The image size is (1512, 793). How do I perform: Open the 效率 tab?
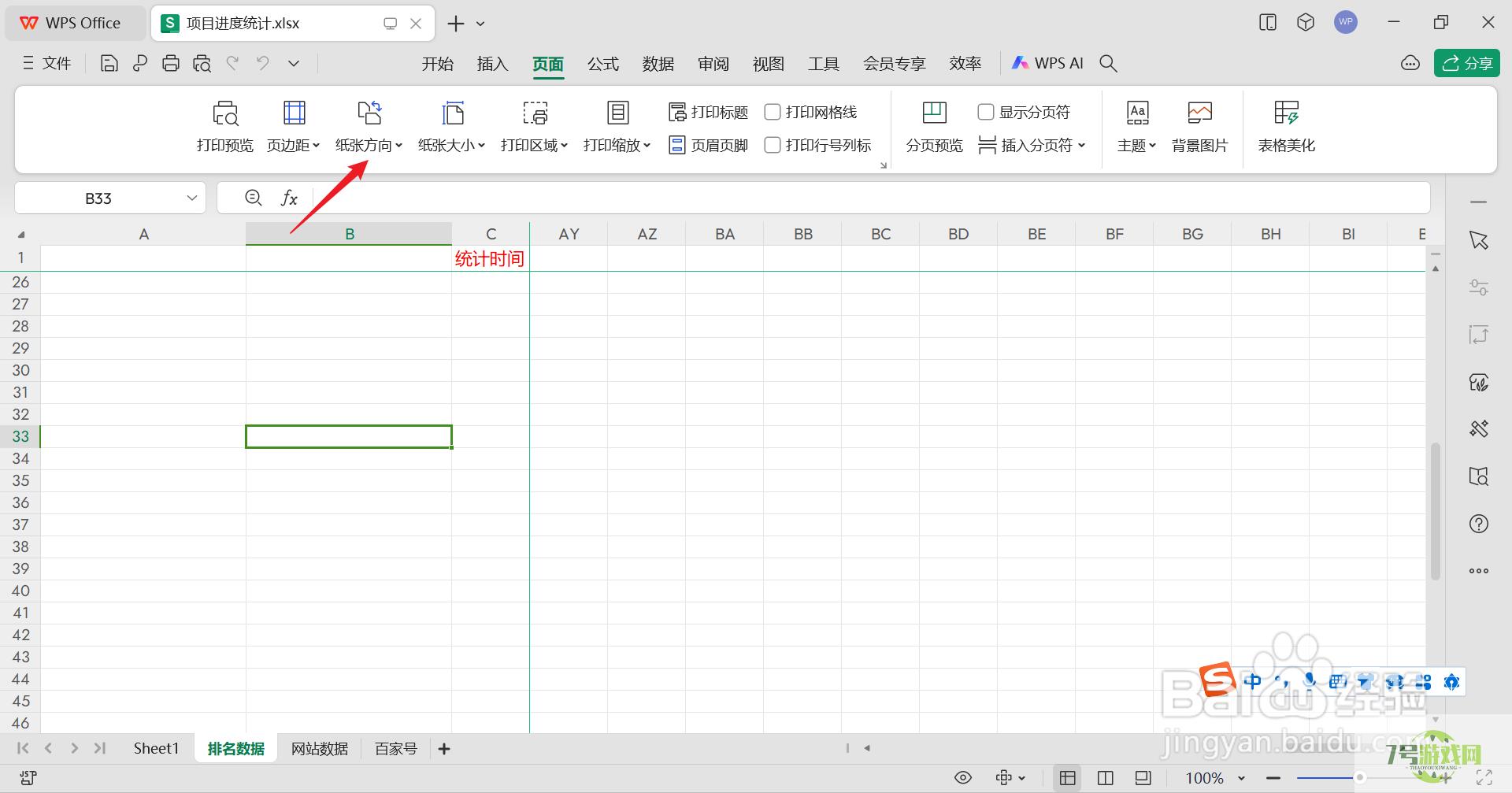point(965,64)
